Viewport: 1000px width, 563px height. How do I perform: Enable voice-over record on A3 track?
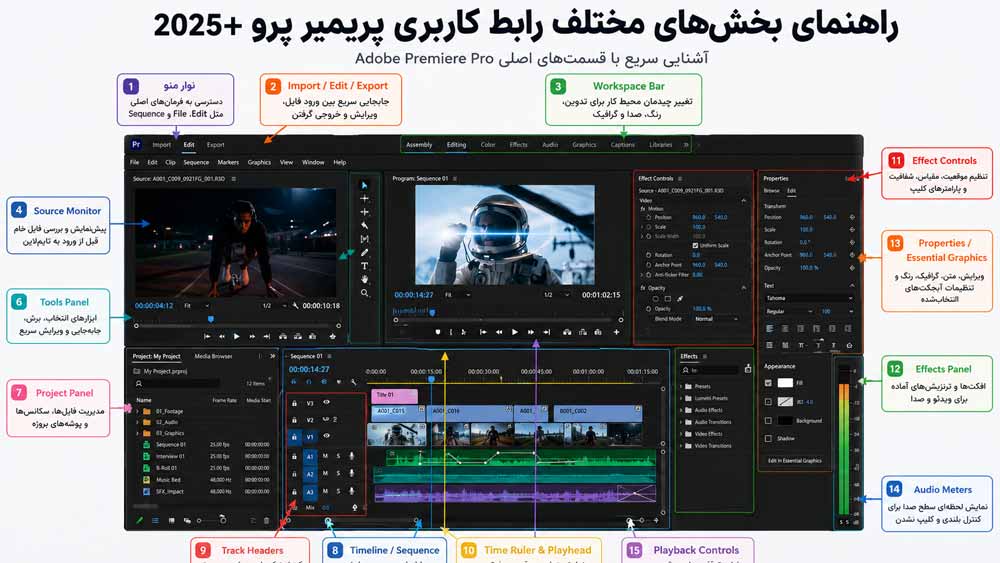point(351,491)
